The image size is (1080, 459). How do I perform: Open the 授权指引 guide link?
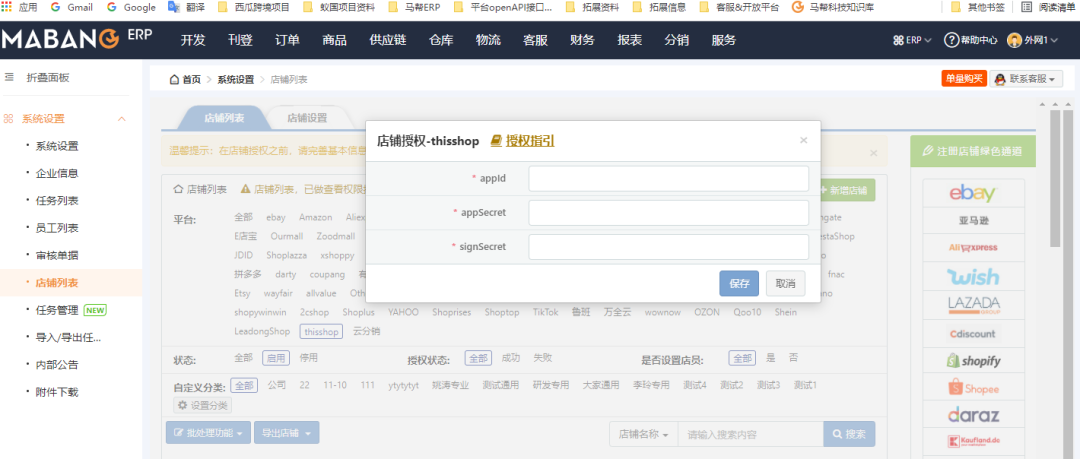pyautogui.click(x=522, y=141)
